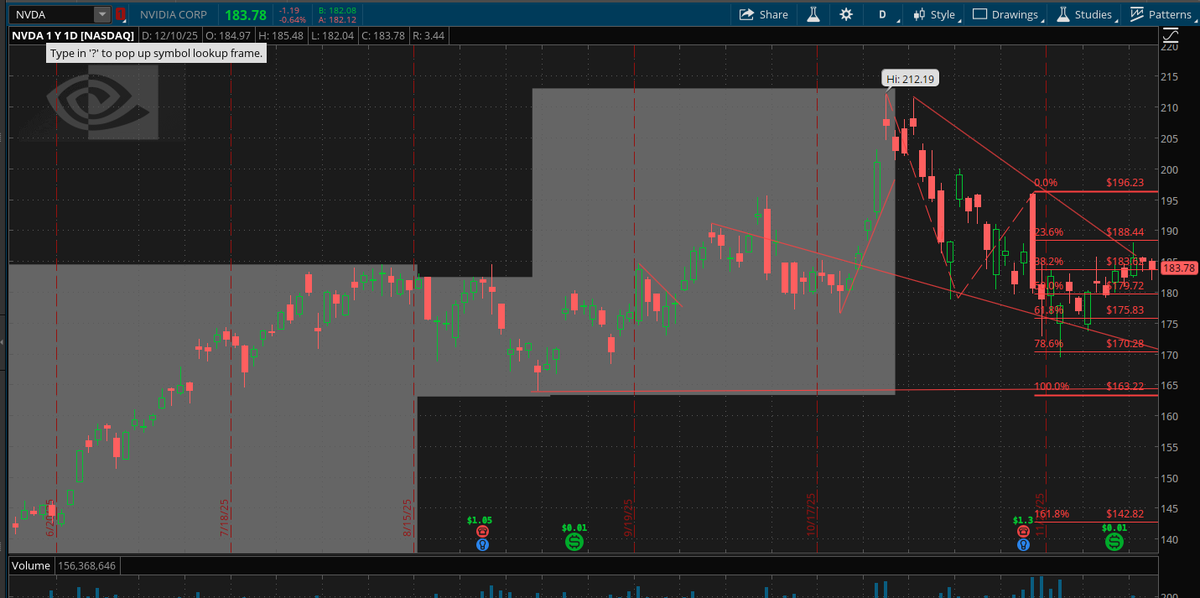
Task: Click the blue conference call icon under $1.3
Action: coord(1023,545)
